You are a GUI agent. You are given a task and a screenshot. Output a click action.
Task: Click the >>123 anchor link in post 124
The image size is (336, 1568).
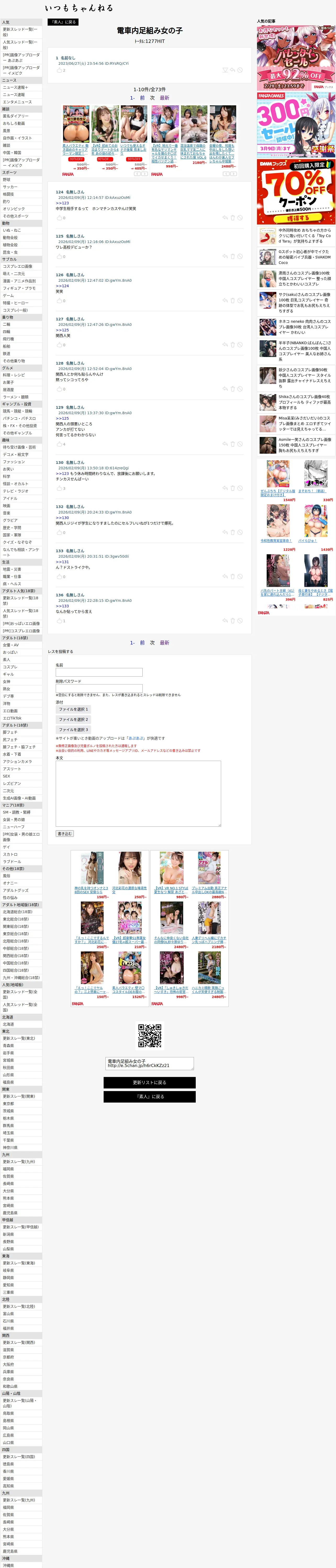62,203
